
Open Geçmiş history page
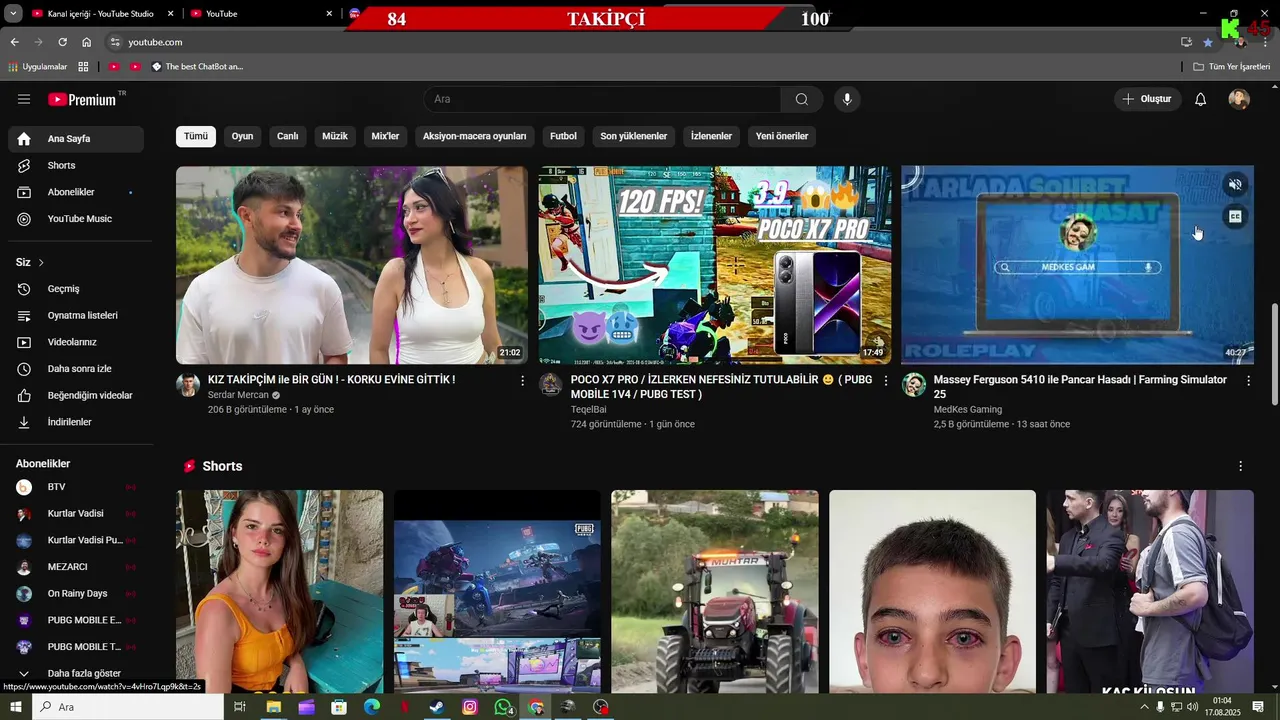click(76, 289)
